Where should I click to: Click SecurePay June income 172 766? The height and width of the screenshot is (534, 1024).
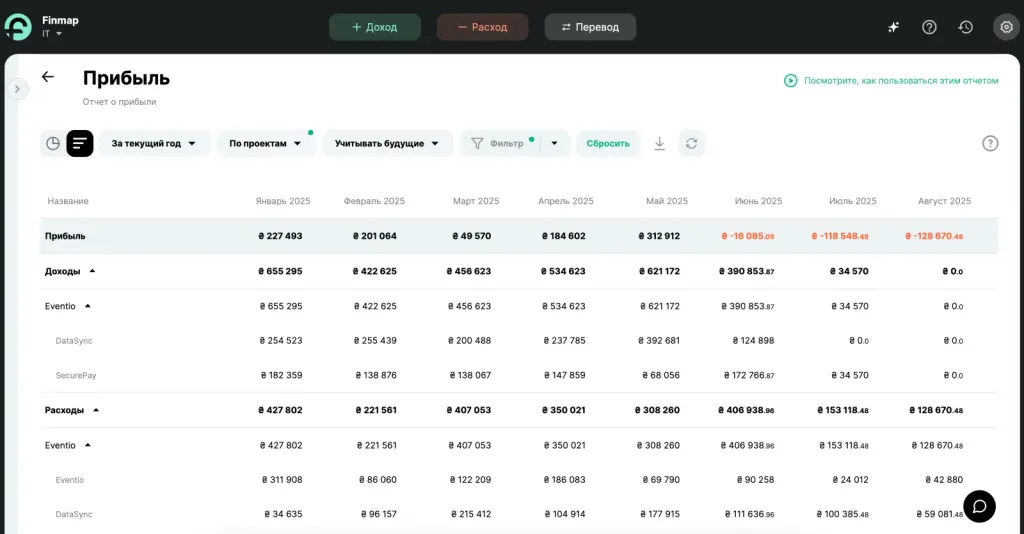pyautogui.click(x=749, y=375)
